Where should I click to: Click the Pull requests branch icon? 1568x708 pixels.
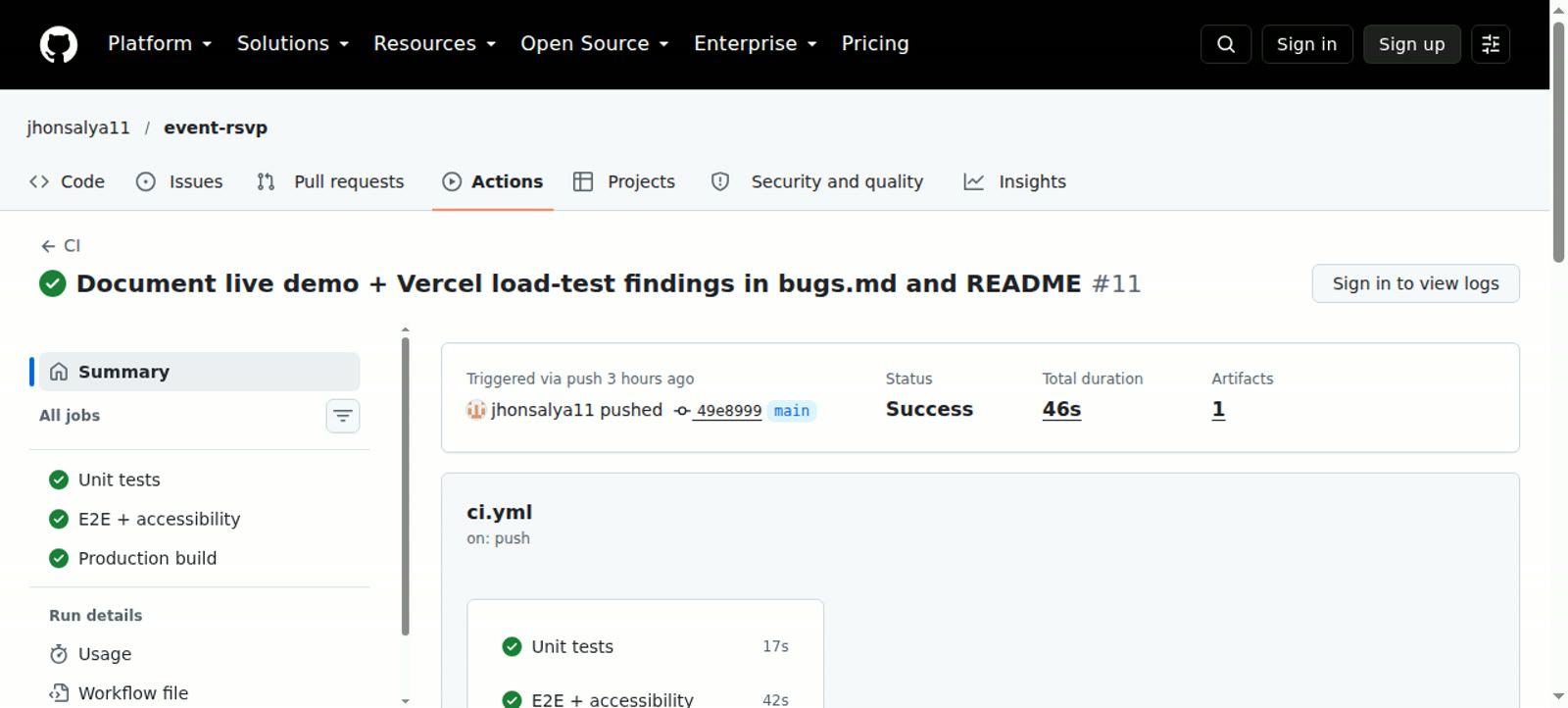266,181
